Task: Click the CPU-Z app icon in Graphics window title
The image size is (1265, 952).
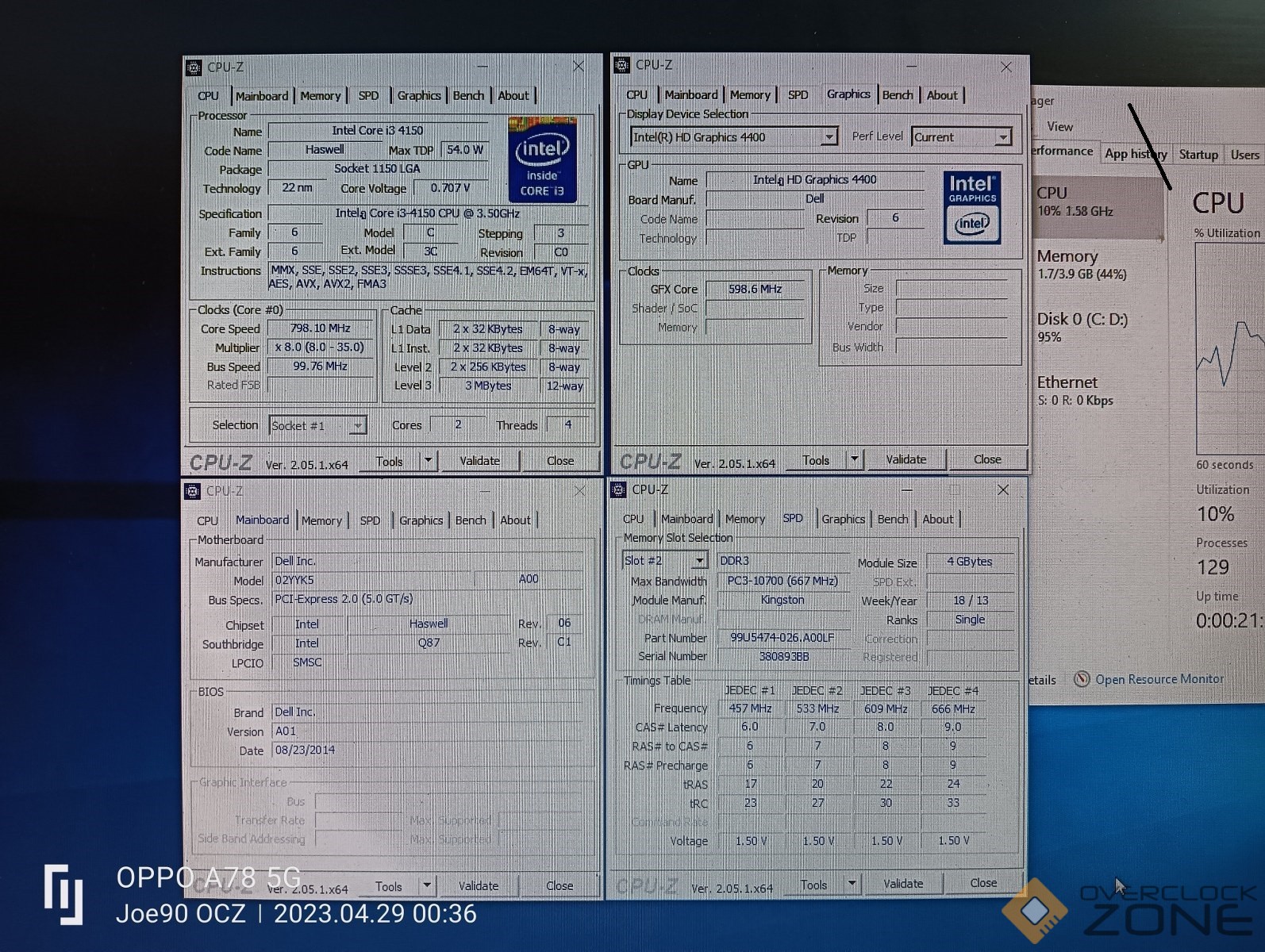Action: pyautogui.click(x=623, y=65)
